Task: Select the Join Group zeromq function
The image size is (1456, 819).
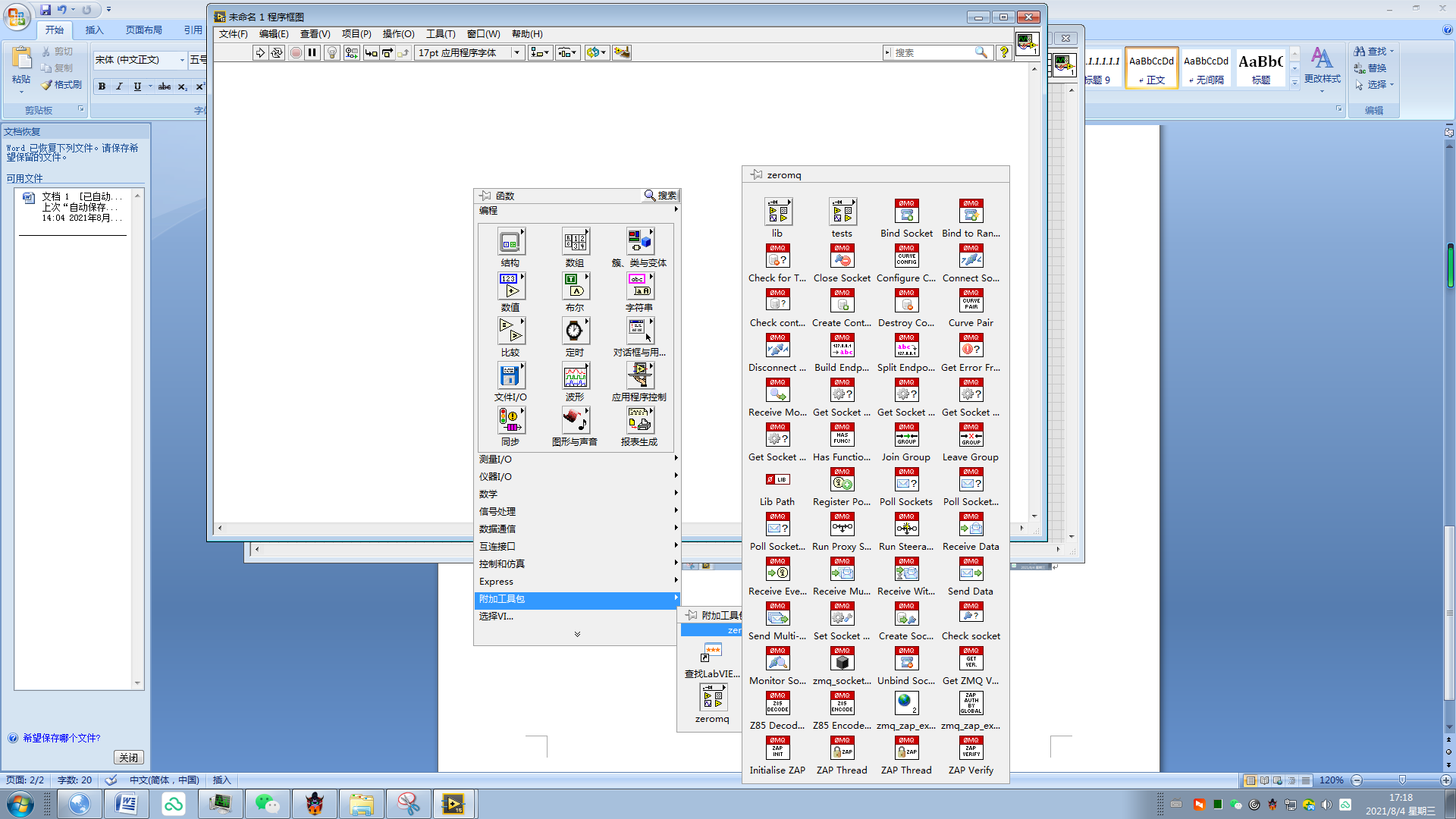Action: coord(906,435)
